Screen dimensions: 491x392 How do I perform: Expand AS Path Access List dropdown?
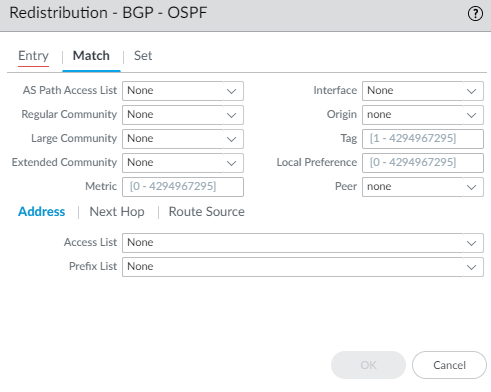pyautogui.click(x=183, y=91)
